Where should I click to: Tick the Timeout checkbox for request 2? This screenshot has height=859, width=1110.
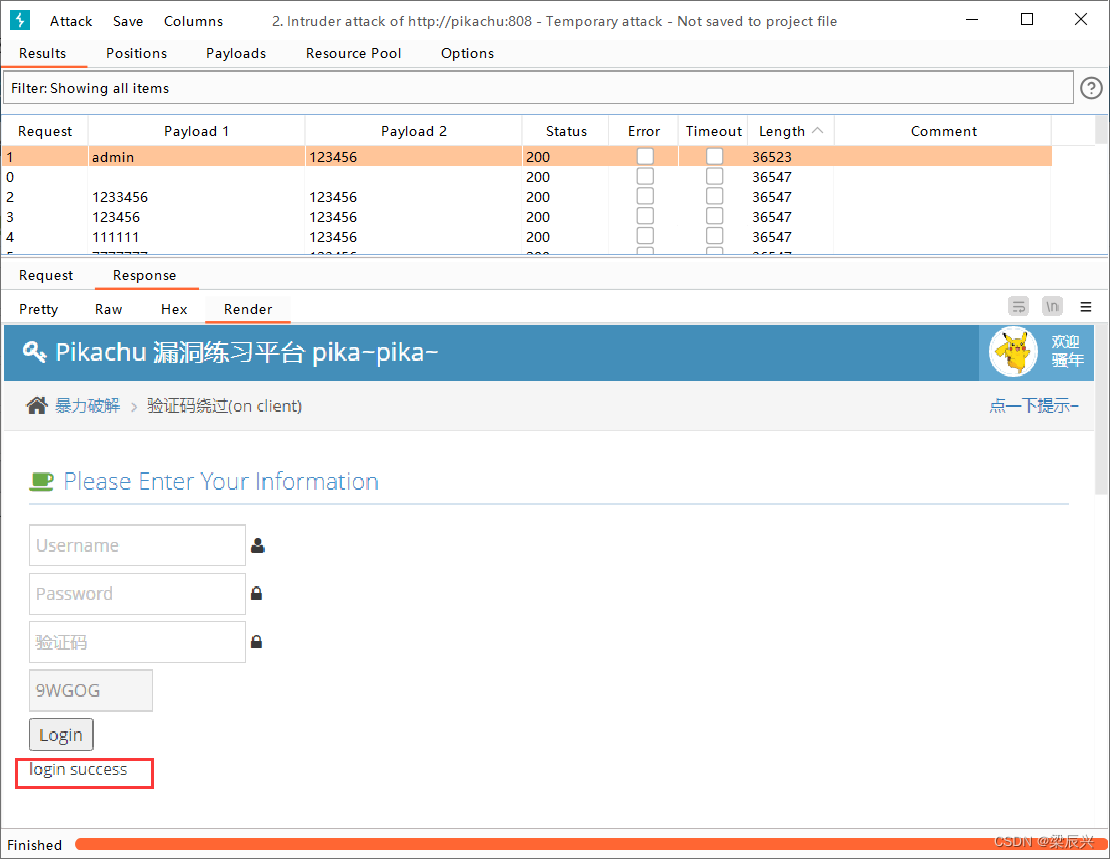714,195
